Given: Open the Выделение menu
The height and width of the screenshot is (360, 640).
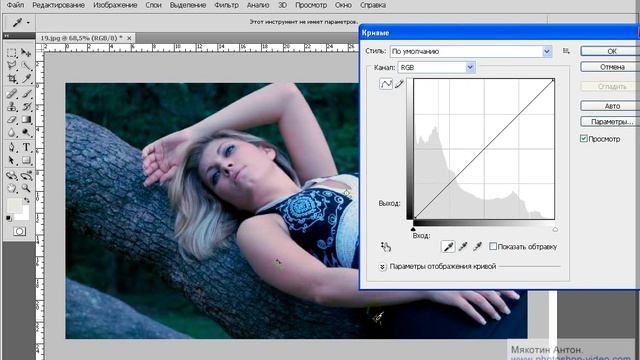Looking at the screenshot, I should pyautogui.click(x=188, y=5).
